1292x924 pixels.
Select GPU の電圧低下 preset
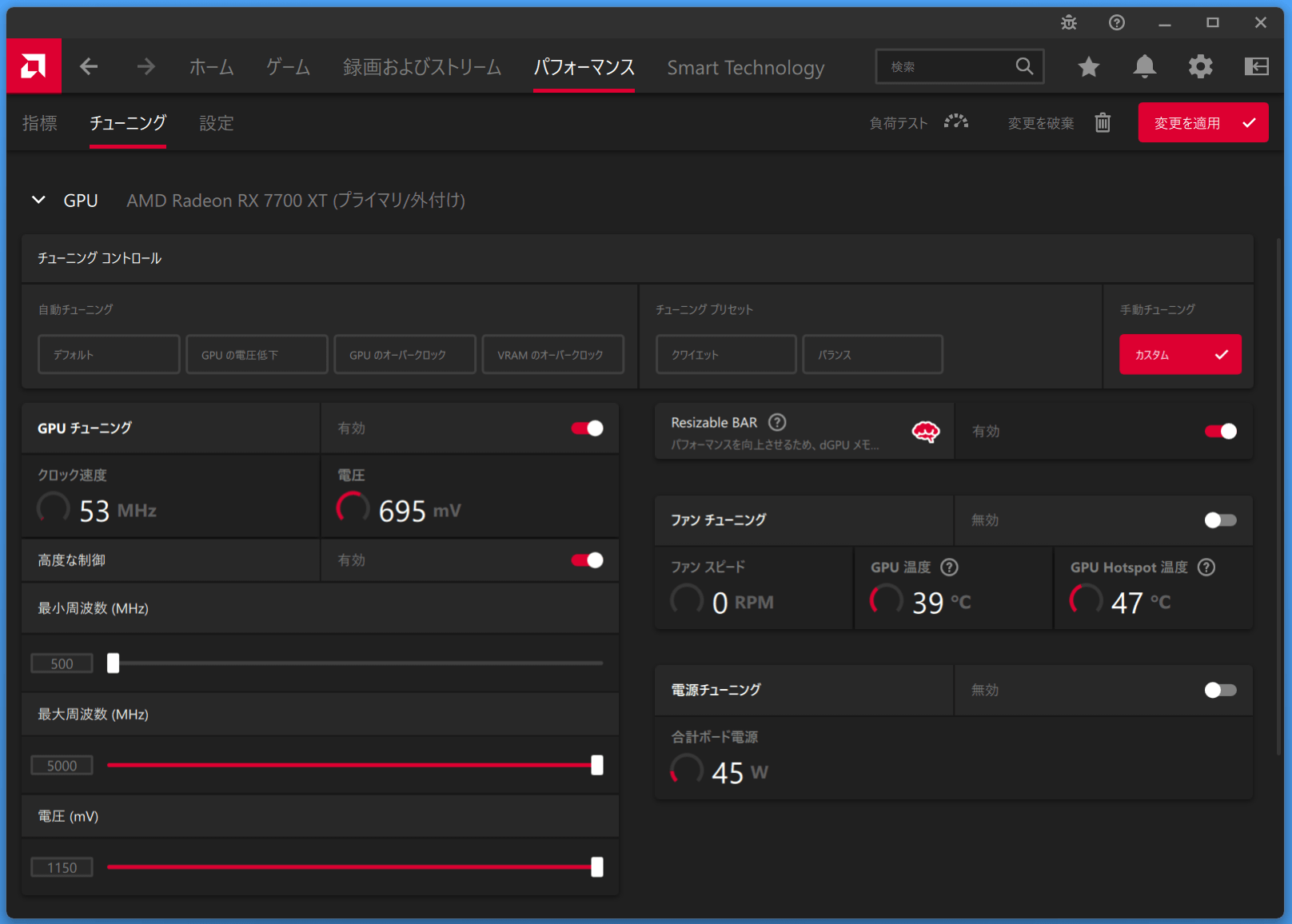(257, 354)
